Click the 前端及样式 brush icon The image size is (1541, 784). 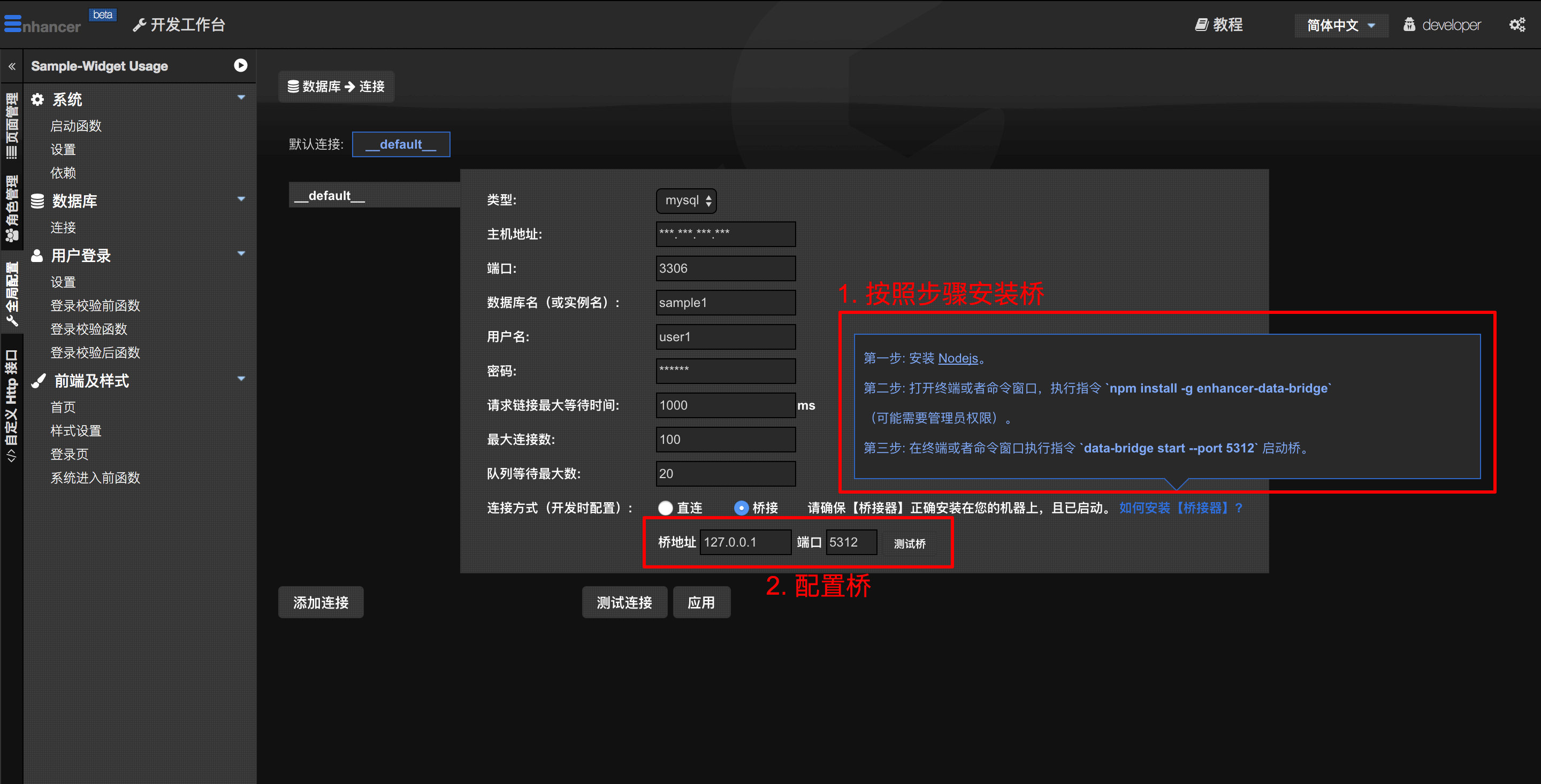tap(39, 381)
